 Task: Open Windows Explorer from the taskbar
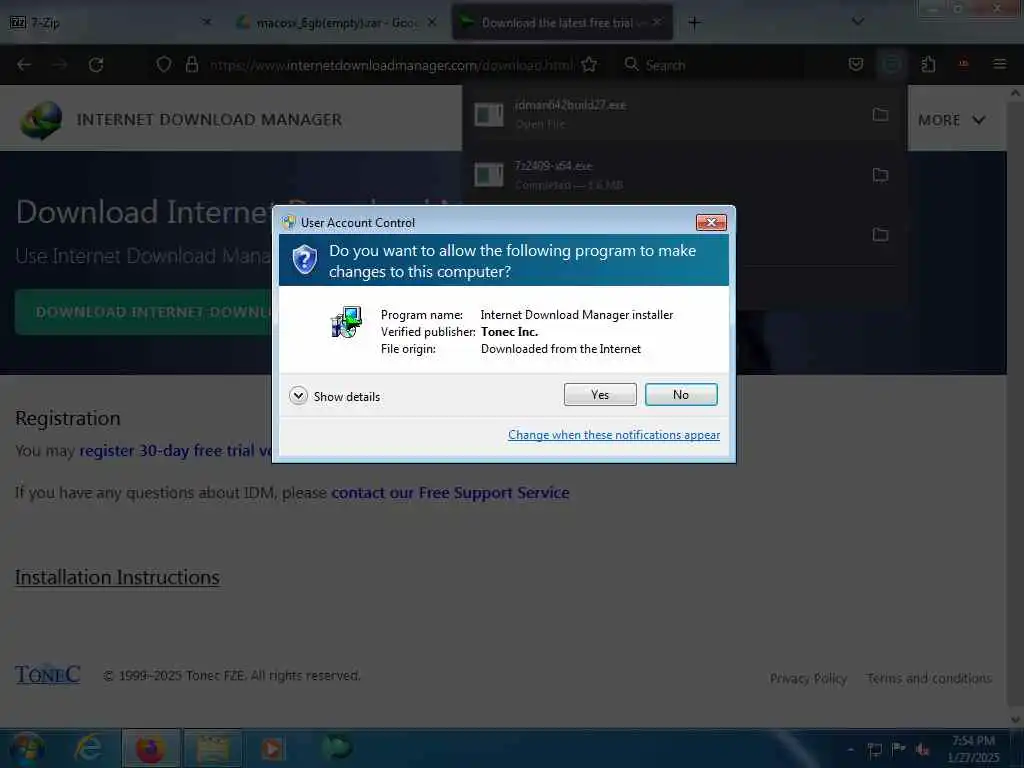pos(213,748)
